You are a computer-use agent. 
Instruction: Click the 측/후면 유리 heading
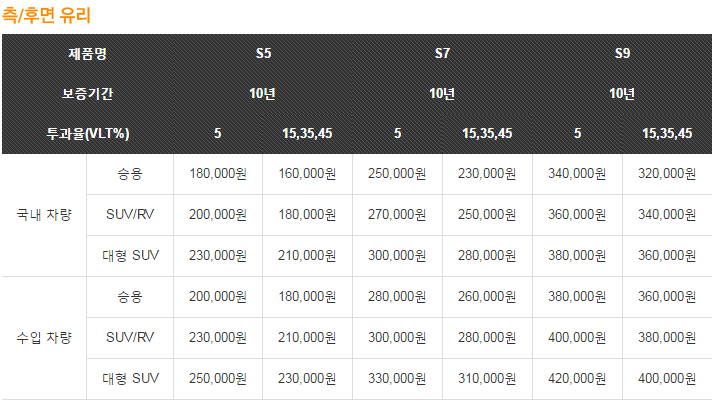tap(46, 15)
